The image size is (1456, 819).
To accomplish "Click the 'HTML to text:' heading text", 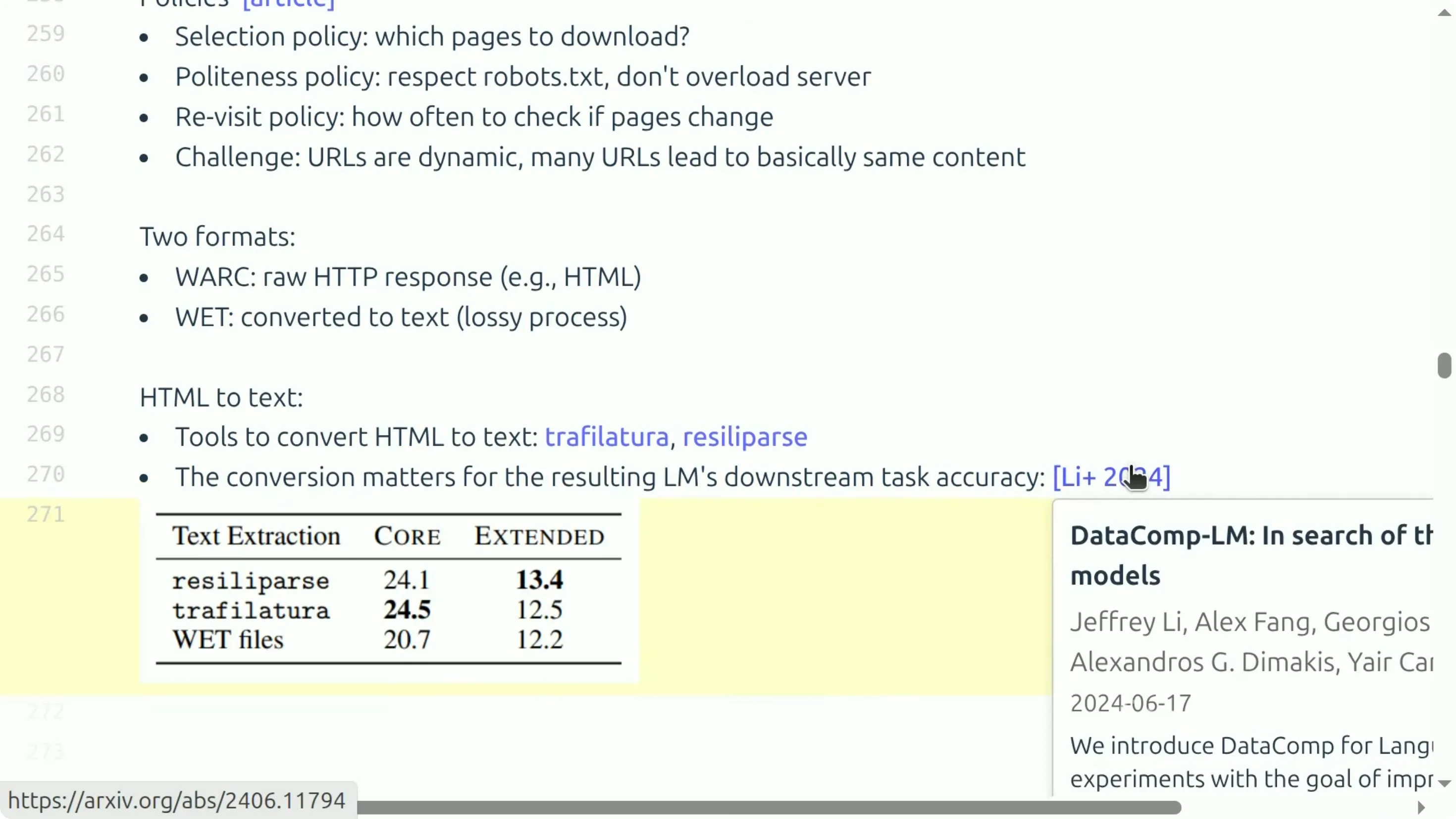I will pyautogui.click(x=221, y=397).
